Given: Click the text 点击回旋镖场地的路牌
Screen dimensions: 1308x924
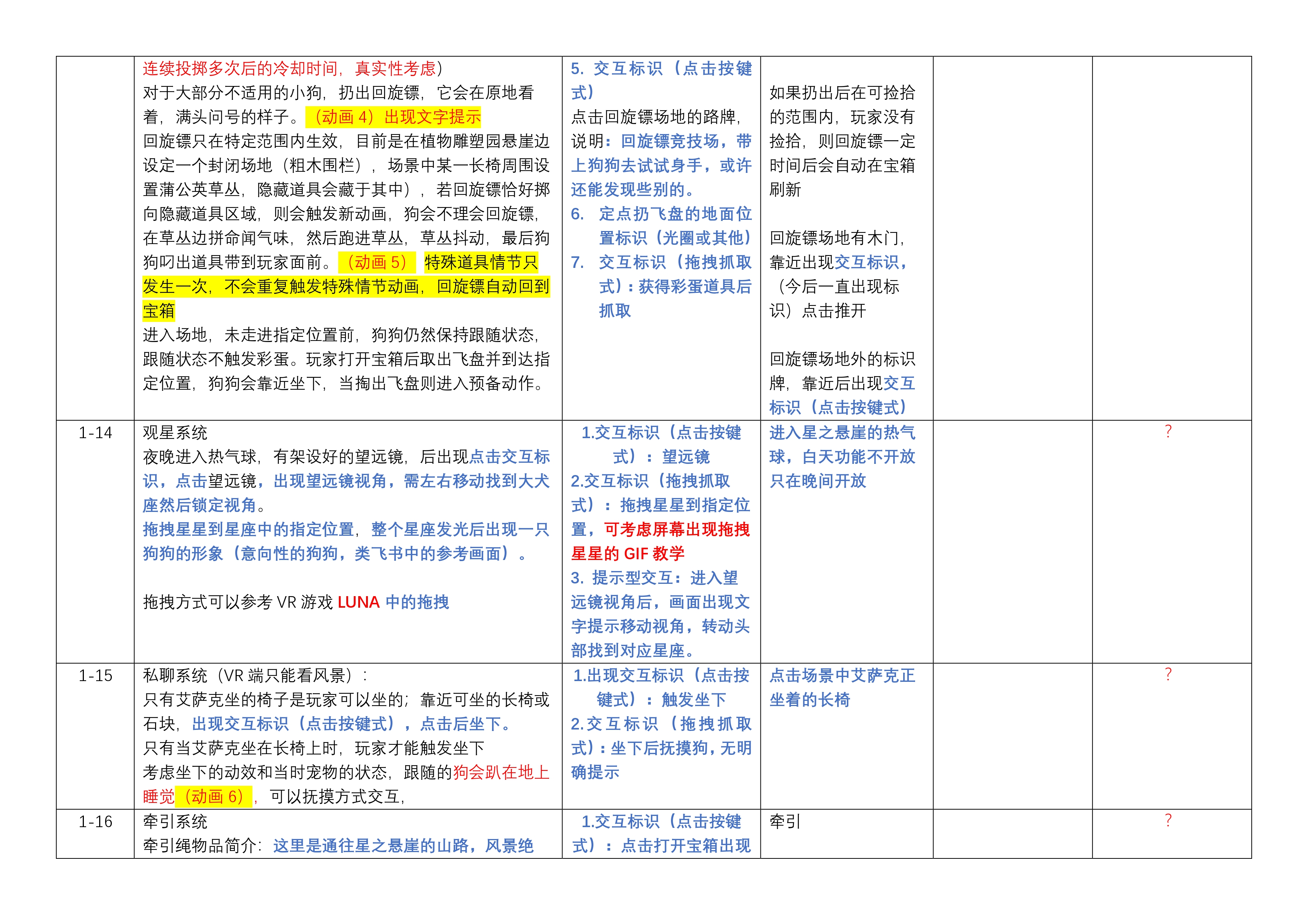Looking at the screenshot, I should pyautogui.click(x=653, y=117).
